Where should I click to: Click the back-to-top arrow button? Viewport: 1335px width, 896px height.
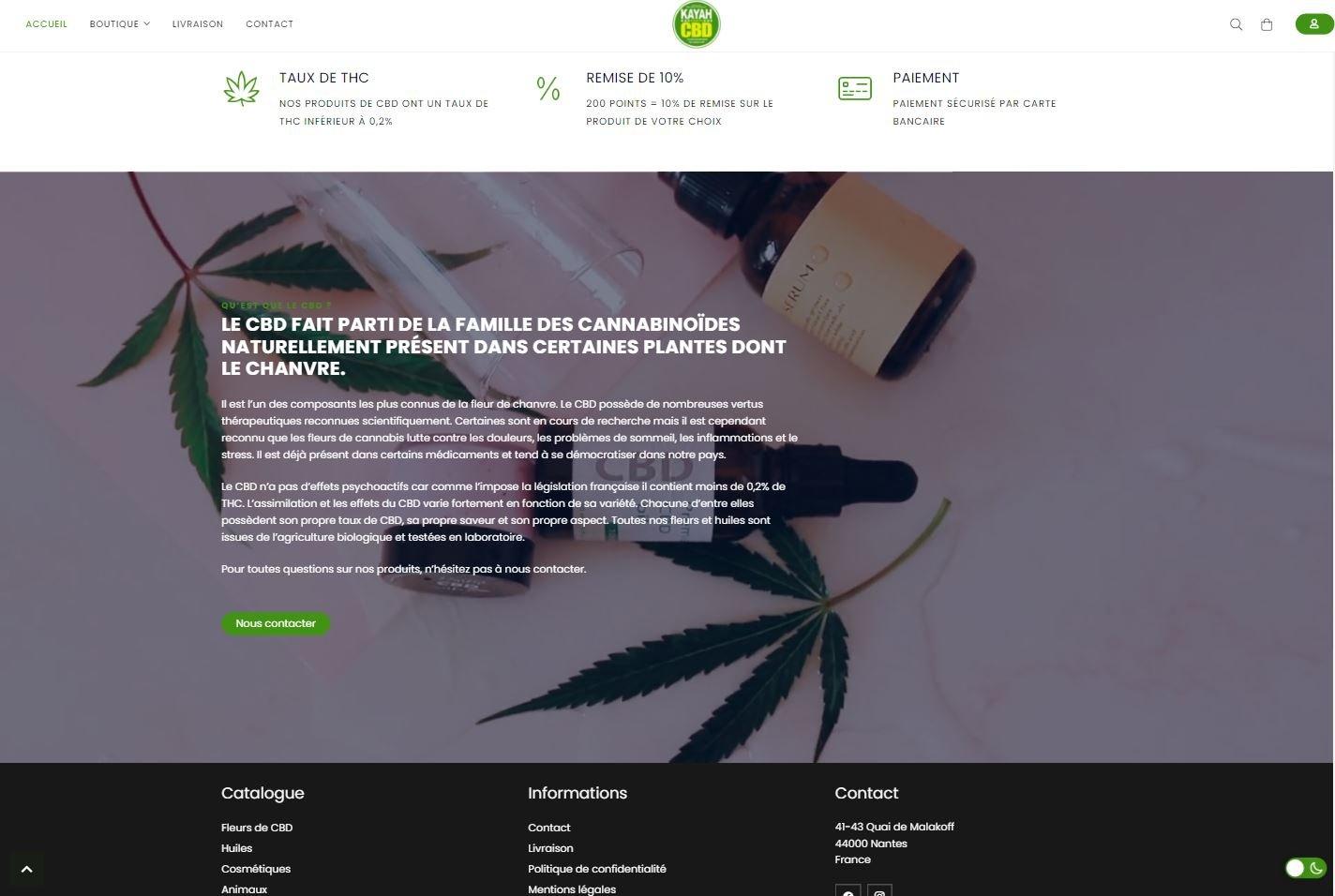26,869
